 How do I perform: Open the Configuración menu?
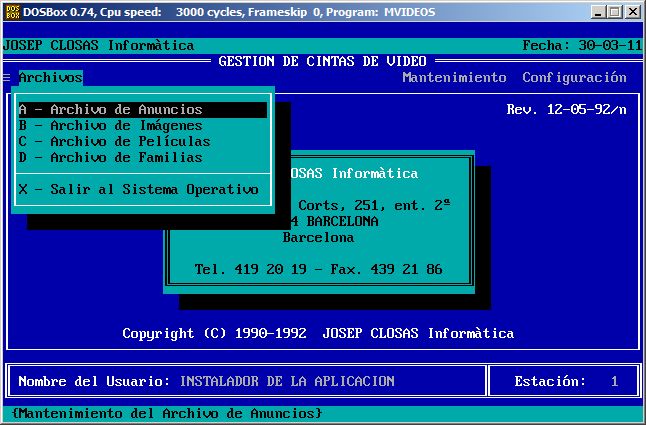tap(574, 78)
